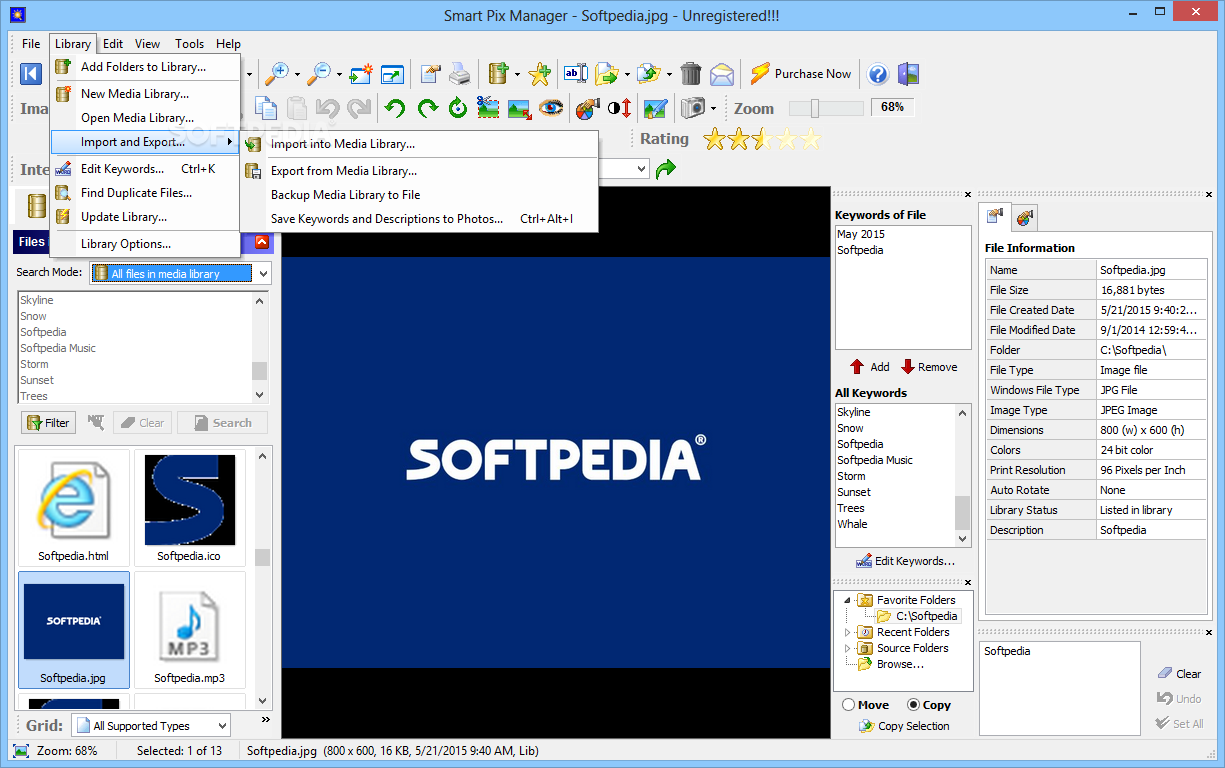Click the crop image scissors icon
Viewport: 1225px width, 768px height.
(x=488, y=108)
